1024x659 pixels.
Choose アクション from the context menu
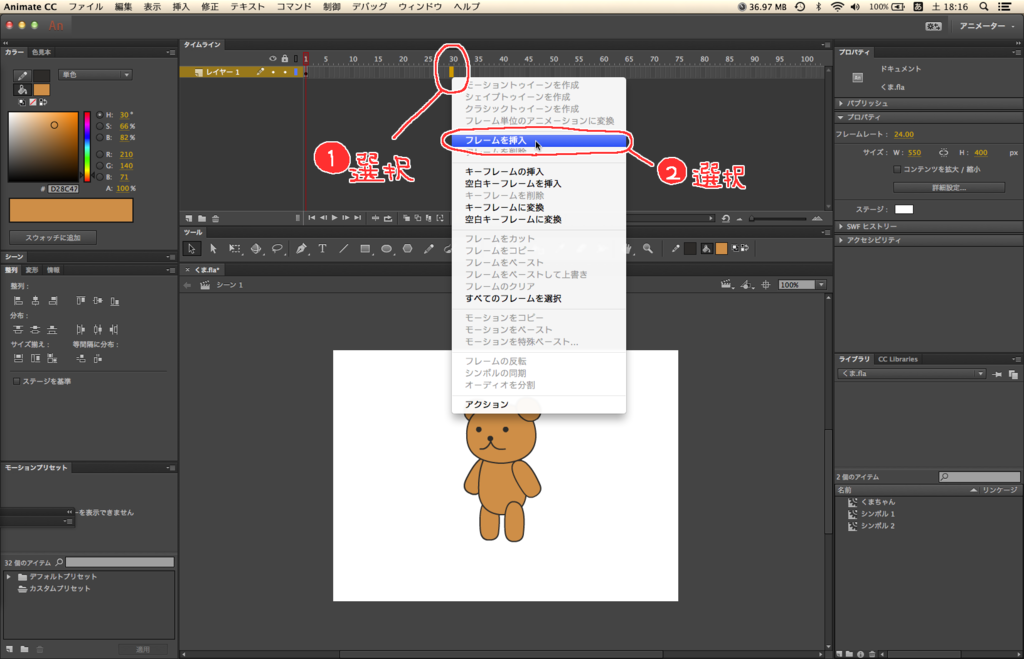click(538, 404)
